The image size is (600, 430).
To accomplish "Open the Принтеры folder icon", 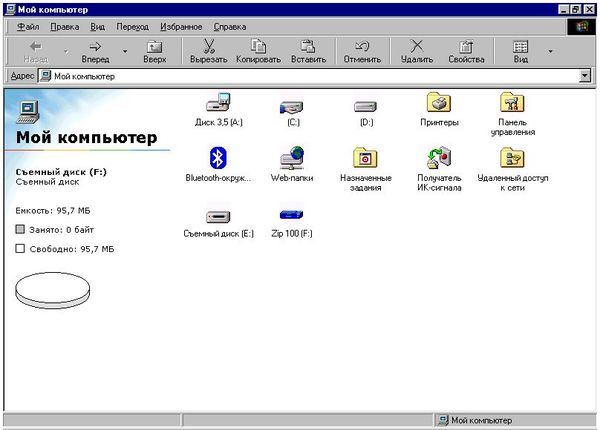I will (438, 103).
